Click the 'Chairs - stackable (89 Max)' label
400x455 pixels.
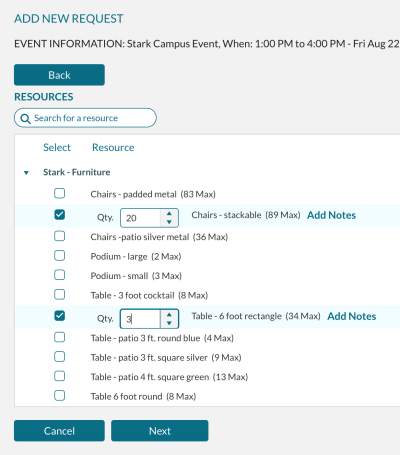pyautogui.click(x=246, y=215)
